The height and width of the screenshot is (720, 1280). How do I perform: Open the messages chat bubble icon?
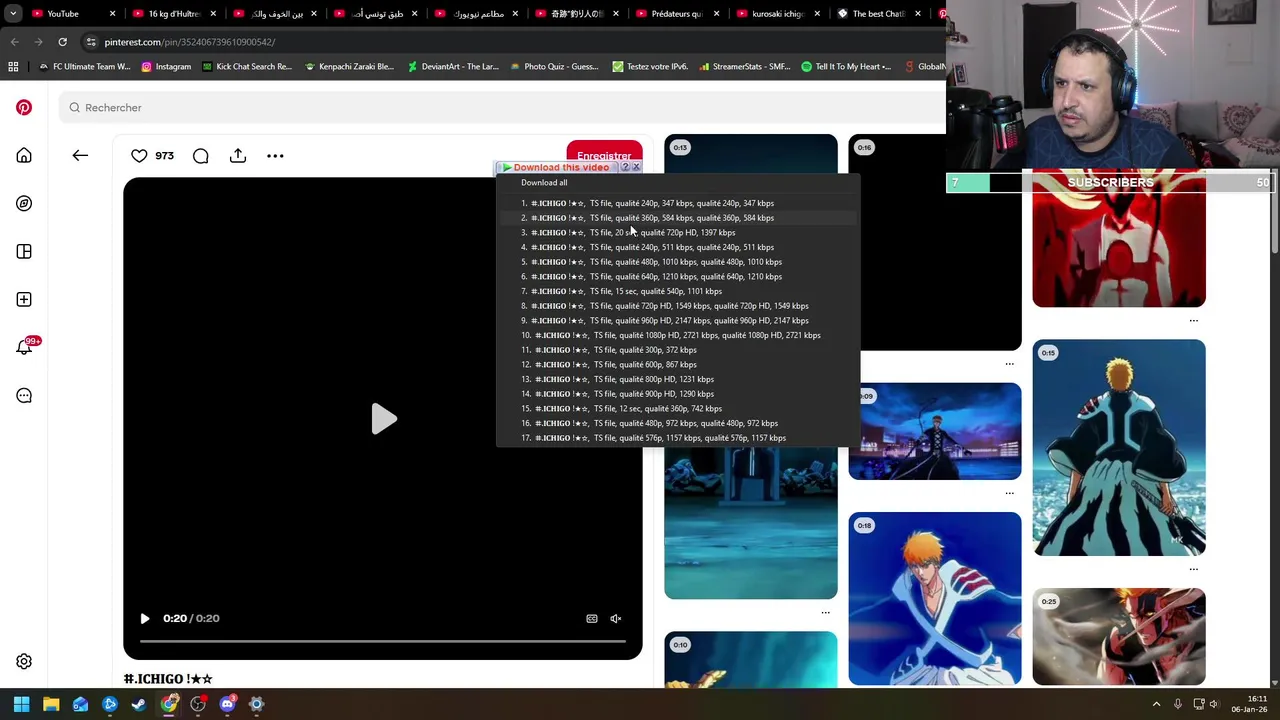click(24, 395)
